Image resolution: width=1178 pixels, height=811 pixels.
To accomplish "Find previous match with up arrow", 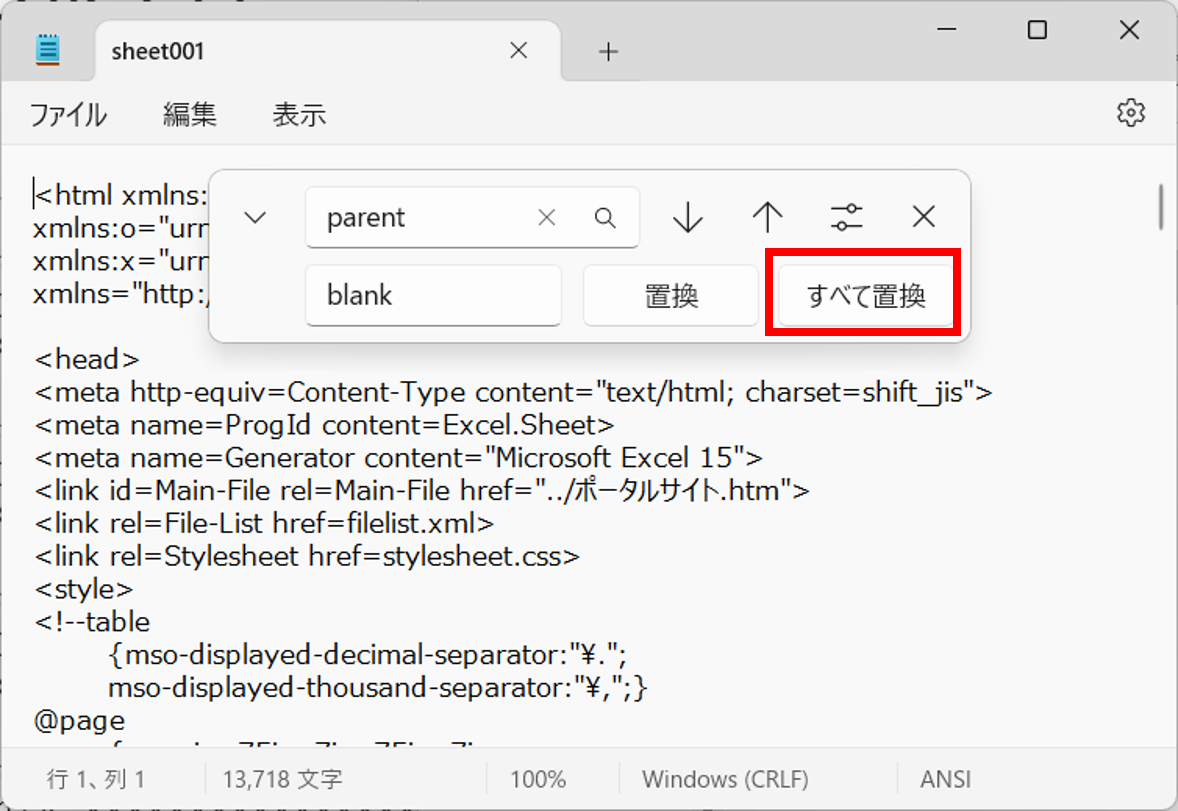I will point(767,217).
